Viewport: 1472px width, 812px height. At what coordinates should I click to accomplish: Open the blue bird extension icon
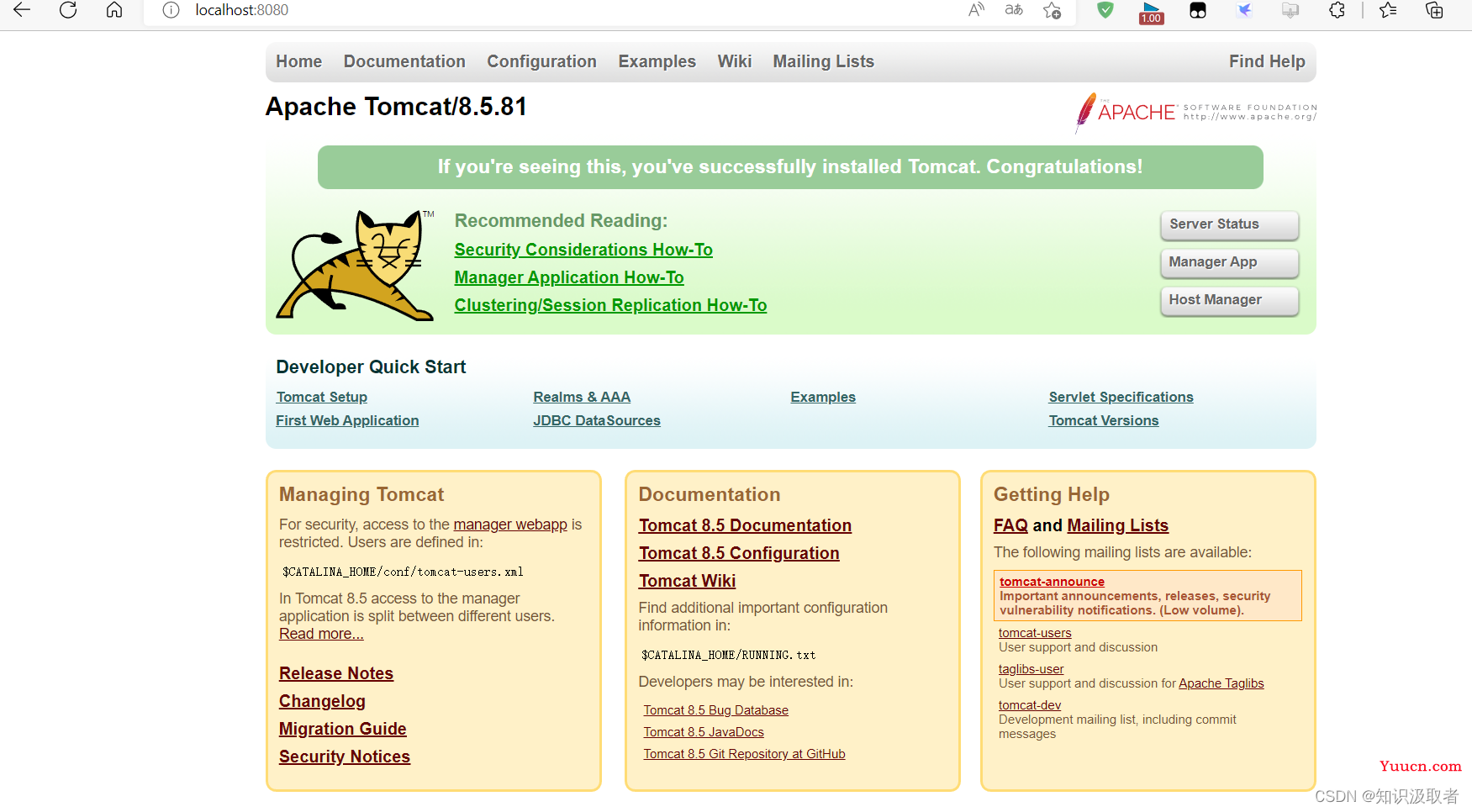pyautogui.click(x=1244, y=10)
